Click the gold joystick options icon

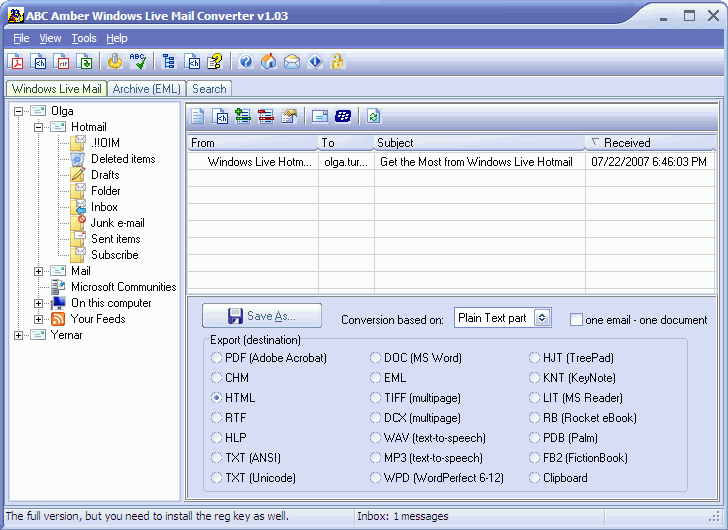coord(115,61)
